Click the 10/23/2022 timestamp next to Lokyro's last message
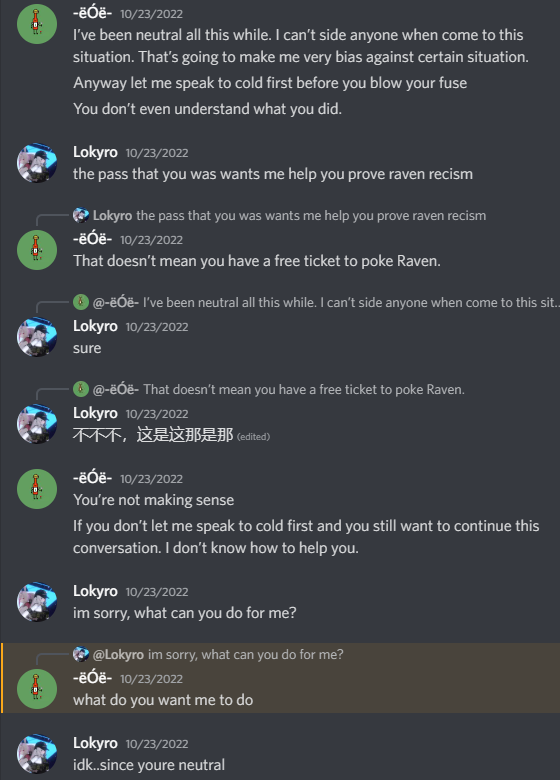This screenshot has height=780, width=560. pyautogui.click(x=157, y=744)
